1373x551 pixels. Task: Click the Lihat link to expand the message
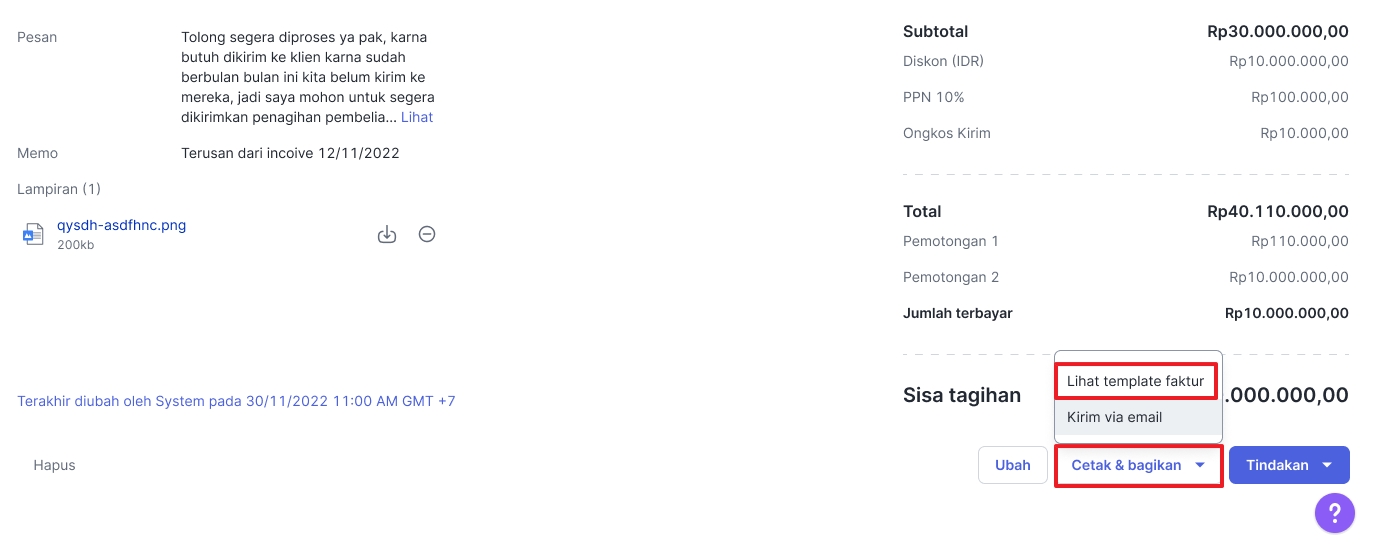(417, 117)
